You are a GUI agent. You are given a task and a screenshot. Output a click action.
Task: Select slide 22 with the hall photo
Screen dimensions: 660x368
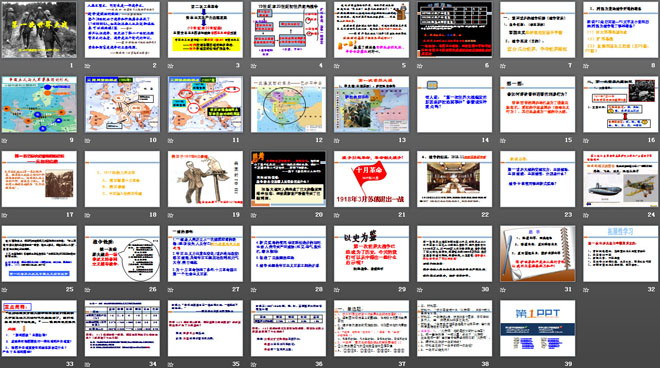[455, 179]
